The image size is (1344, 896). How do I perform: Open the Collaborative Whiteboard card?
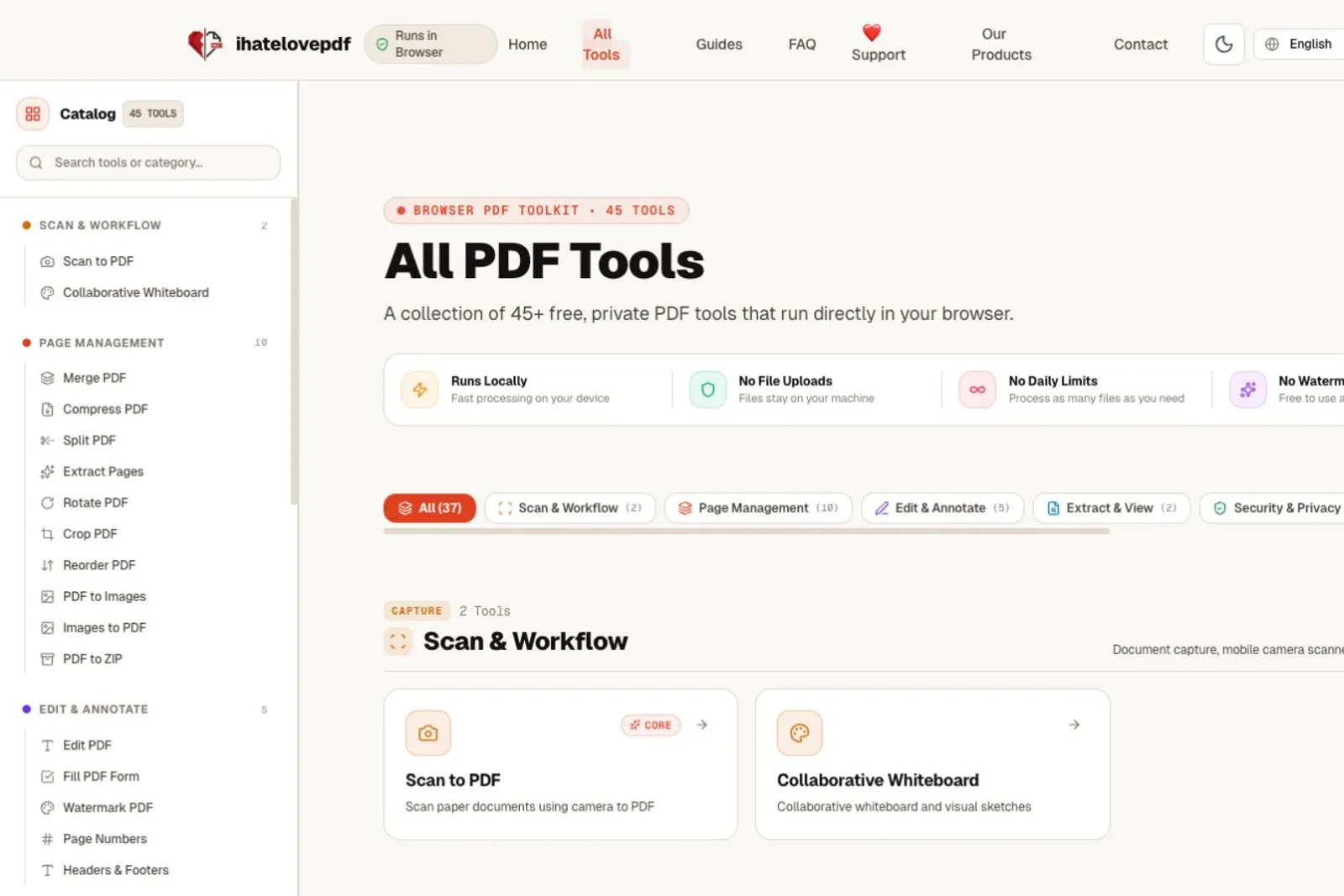point(932,764)
